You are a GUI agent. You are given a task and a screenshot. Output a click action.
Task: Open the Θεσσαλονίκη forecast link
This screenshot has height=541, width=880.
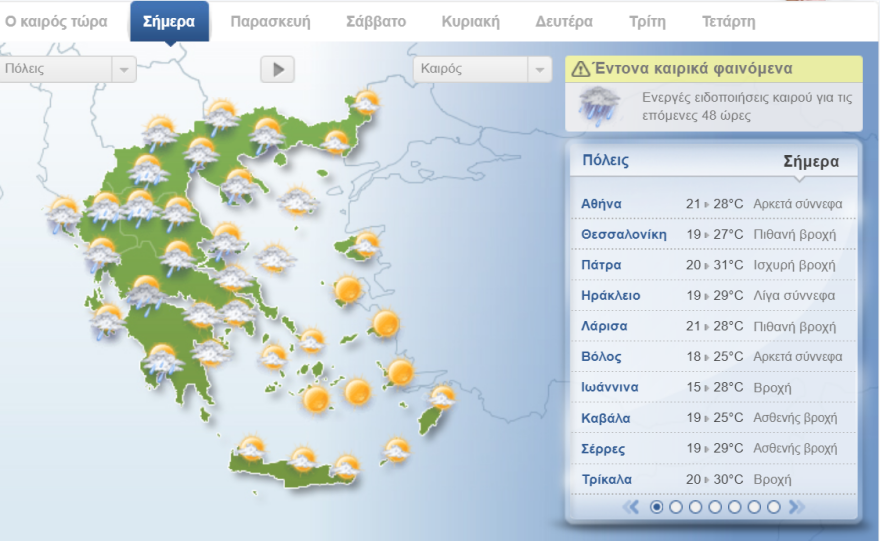pyautogui.click(x=623, y=234)
